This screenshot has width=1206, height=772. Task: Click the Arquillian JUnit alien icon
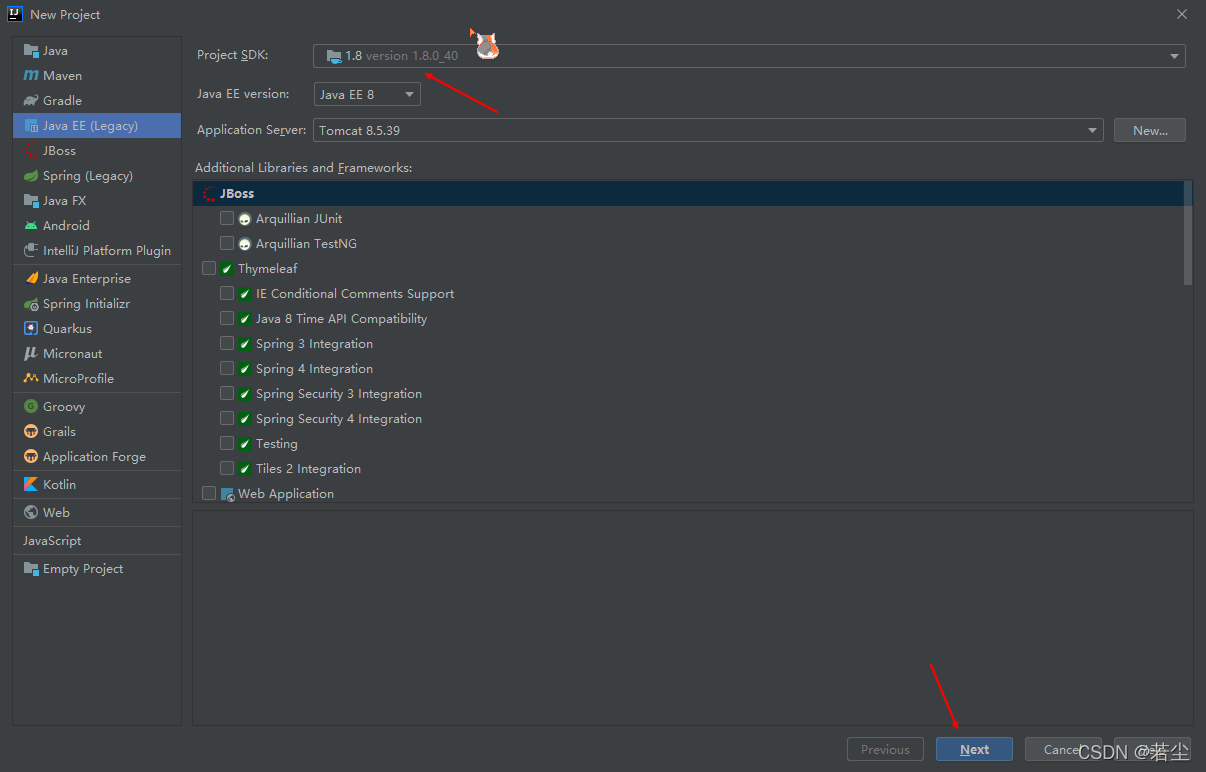coord(245,219)
